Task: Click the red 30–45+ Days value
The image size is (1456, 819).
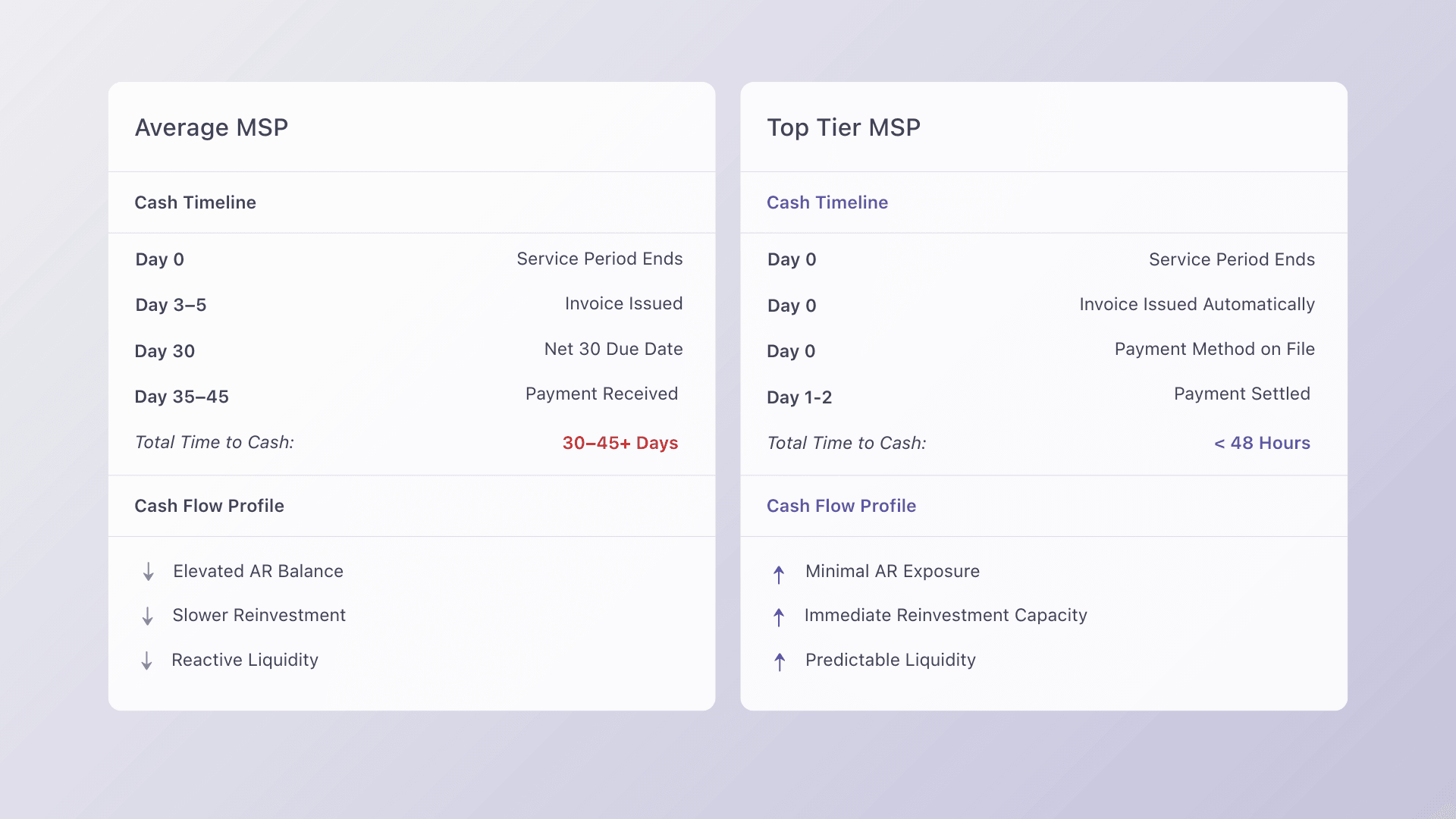Action: [x=620, y=443]
